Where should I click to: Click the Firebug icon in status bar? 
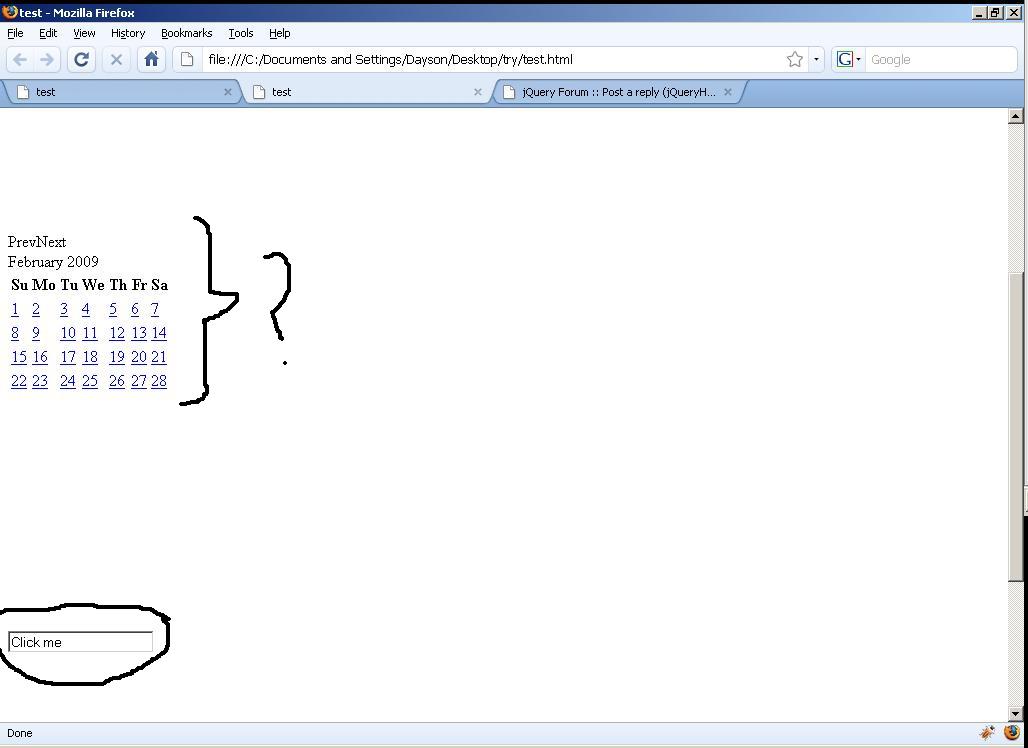coord(987,733)
